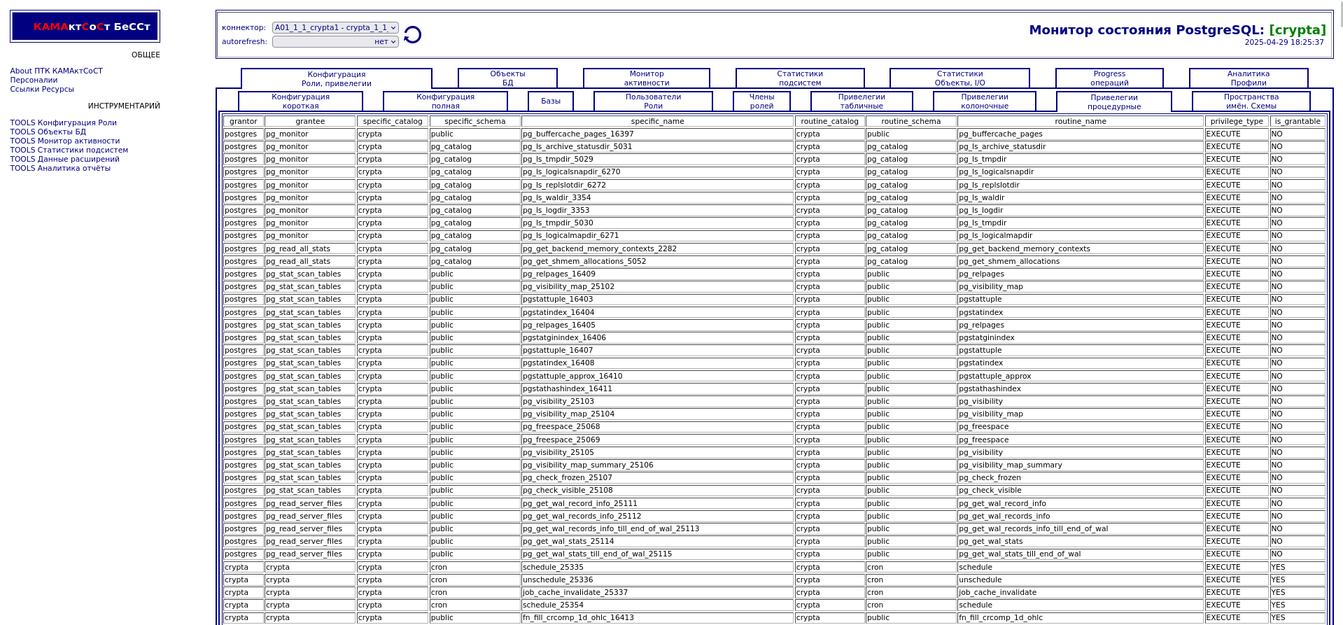Open the коннектор dropdown
Screen dimensions: 1343x625
[335, 28]
